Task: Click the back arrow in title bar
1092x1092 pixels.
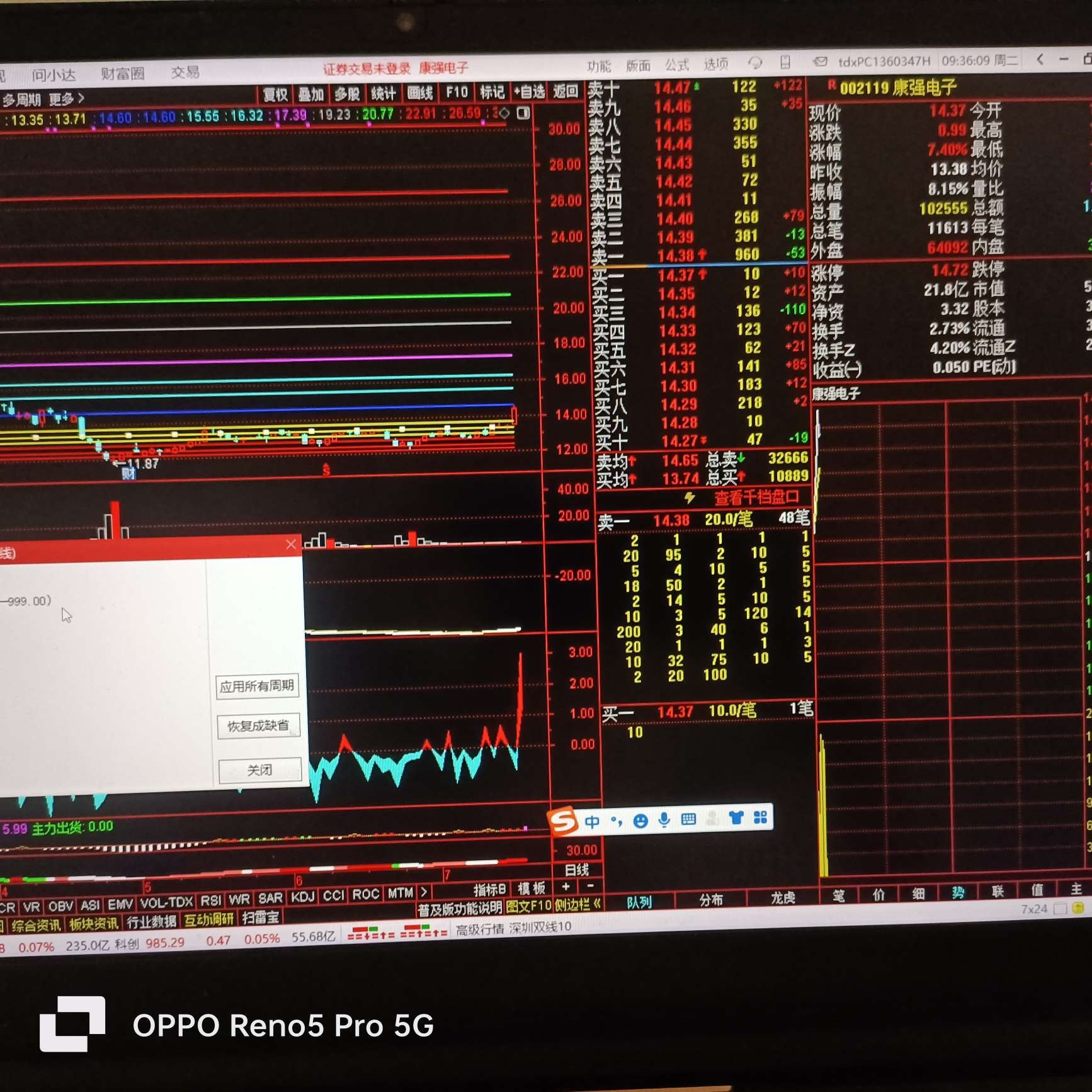Action: tap(1040, 60)
